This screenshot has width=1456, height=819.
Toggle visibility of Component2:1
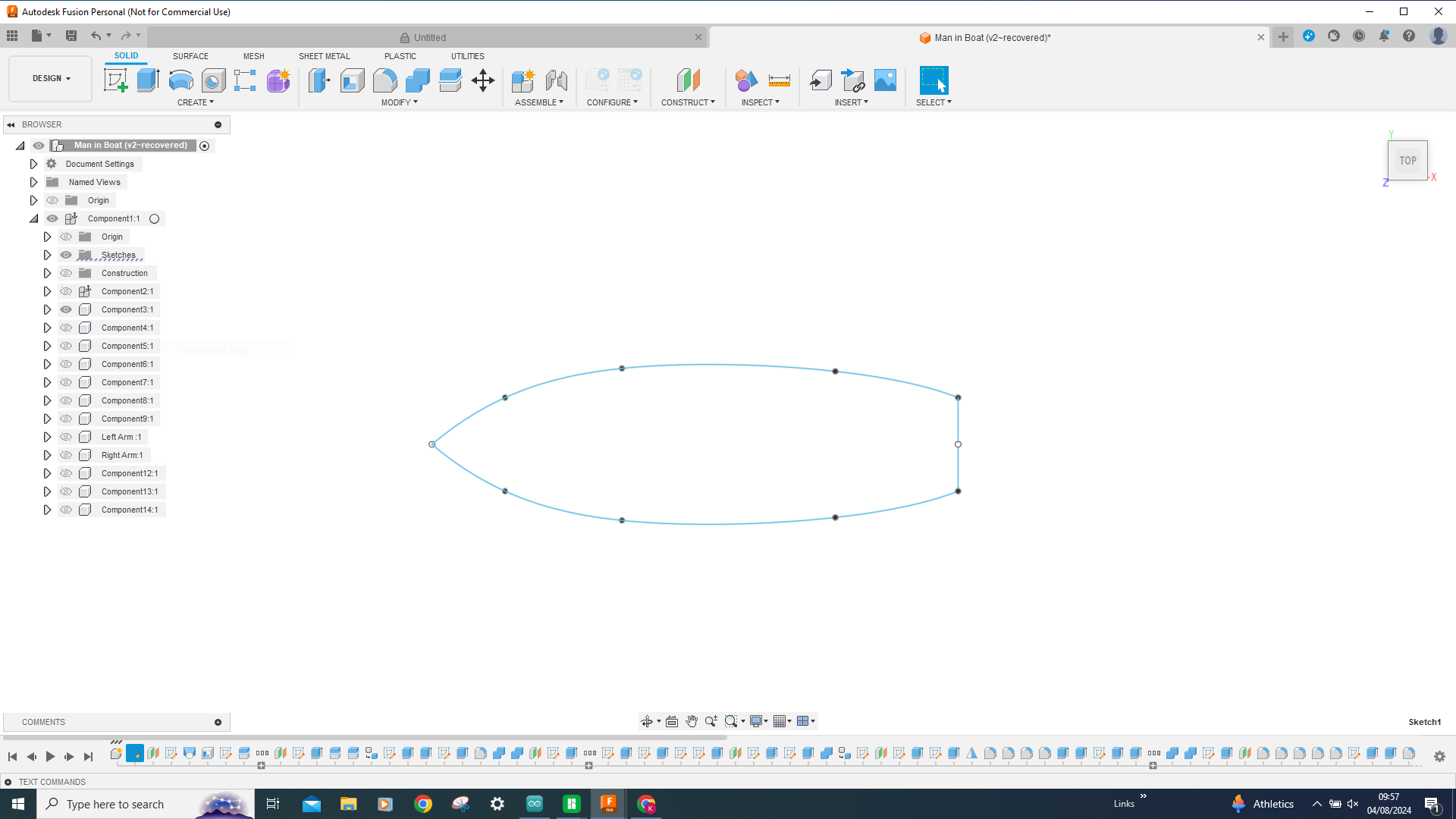[x=66, y=291]
